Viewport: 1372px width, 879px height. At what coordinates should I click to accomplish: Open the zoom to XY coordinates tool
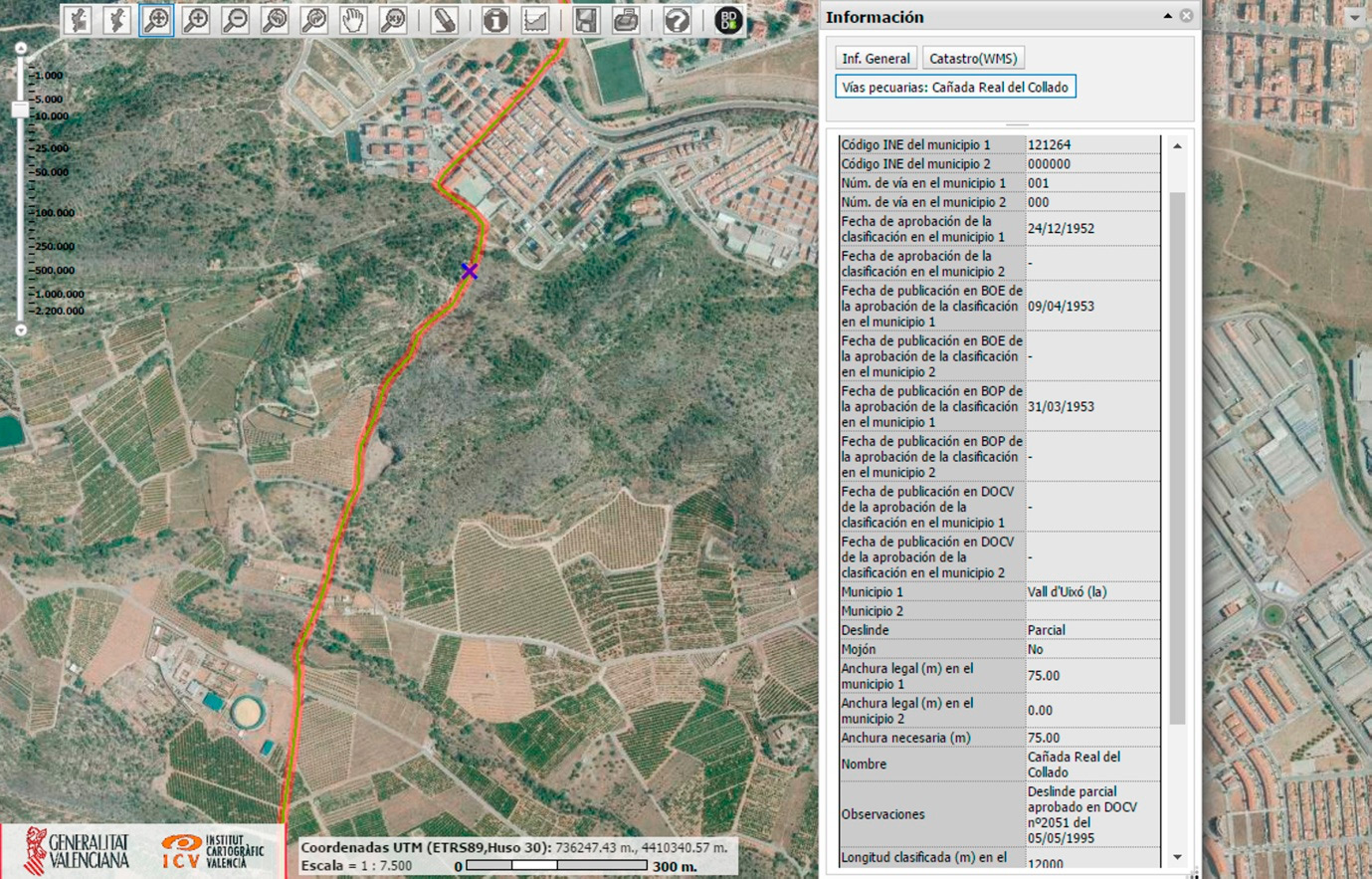(x=394, y=20)
